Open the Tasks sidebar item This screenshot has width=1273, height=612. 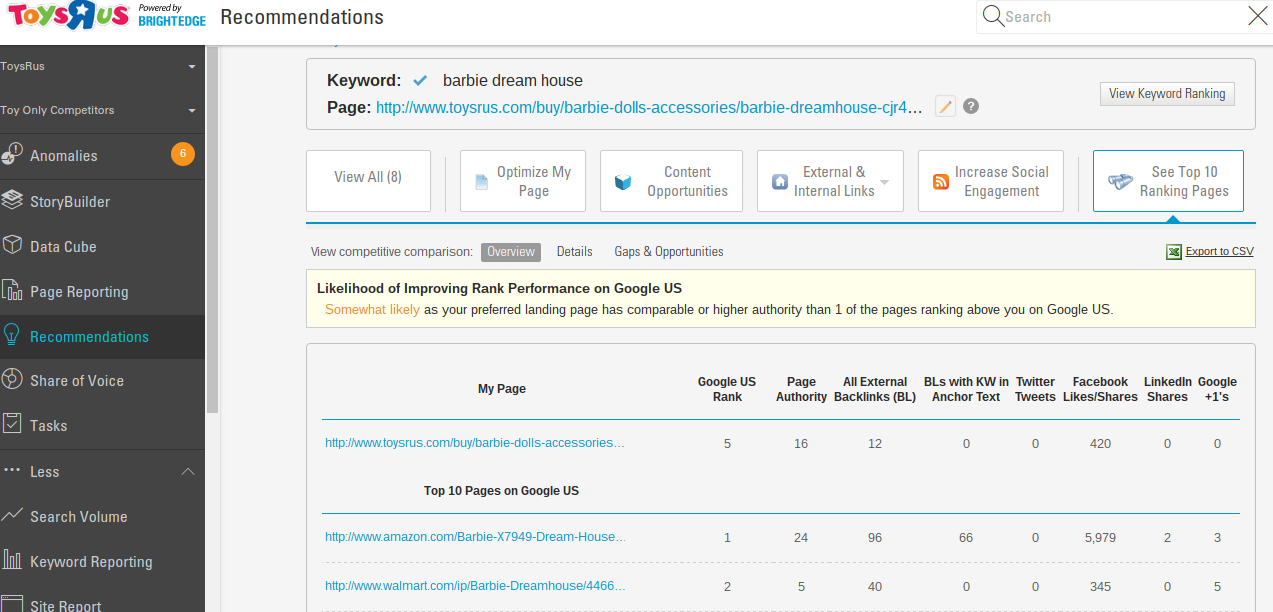[48, 425]
